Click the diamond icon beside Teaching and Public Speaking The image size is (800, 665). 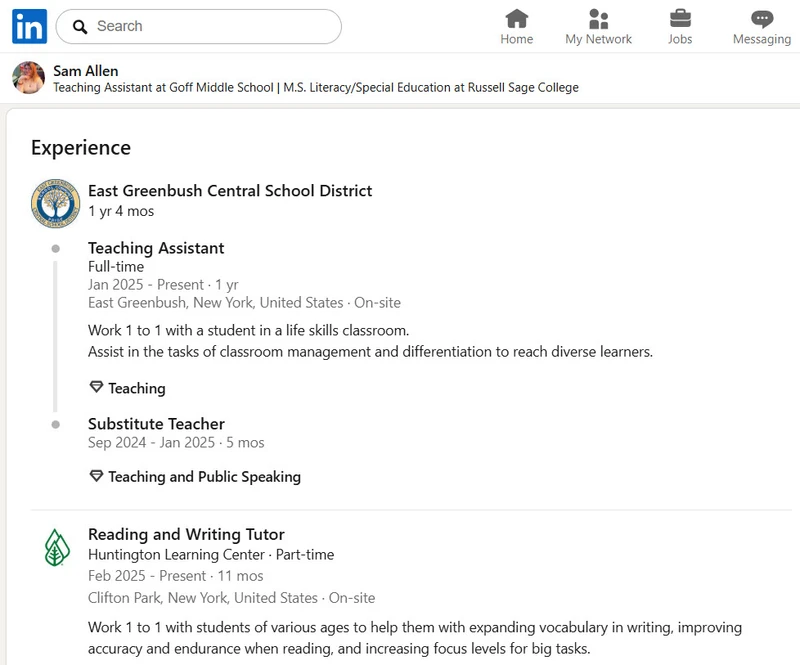click(96, 476)
